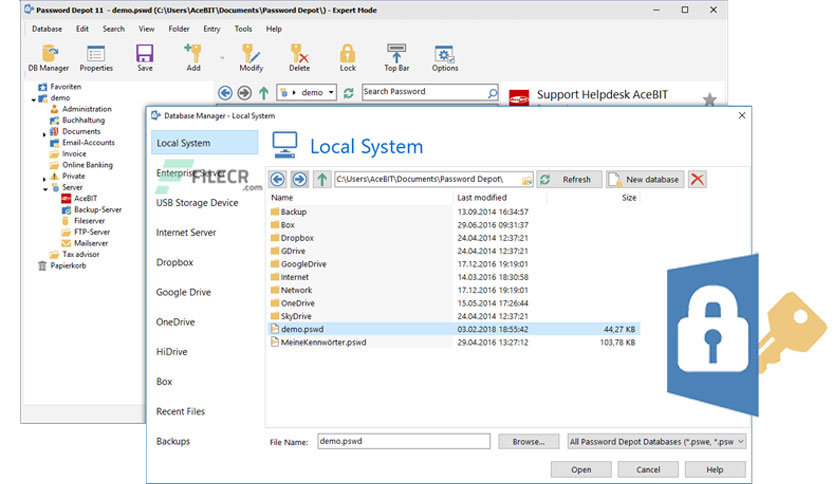Viewport: 836px width, 484px height.
Task: Open the demo folder dropdown in navigation bar
Action: pyautogui.click(x=331, y=93)
